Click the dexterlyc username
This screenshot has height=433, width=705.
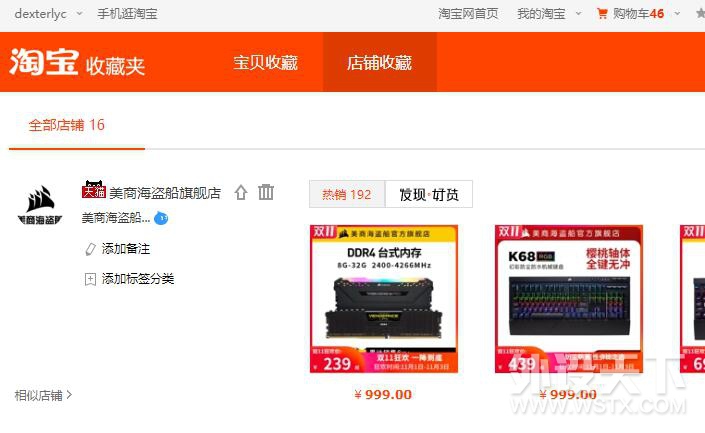pos(40,14)
